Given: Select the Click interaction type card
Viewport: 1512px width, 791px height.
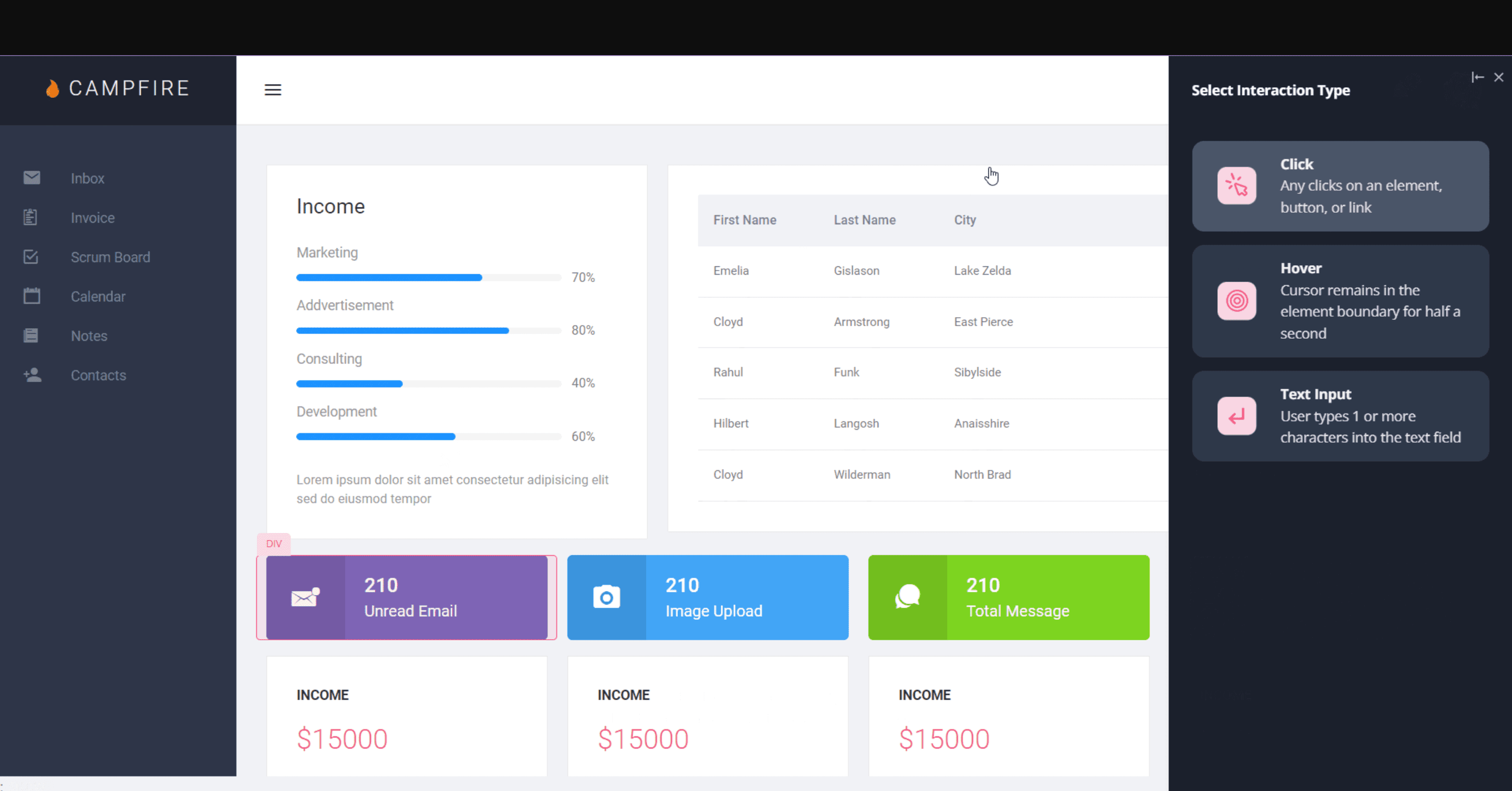Looking at the screenshot, I should click(1340, 185).
